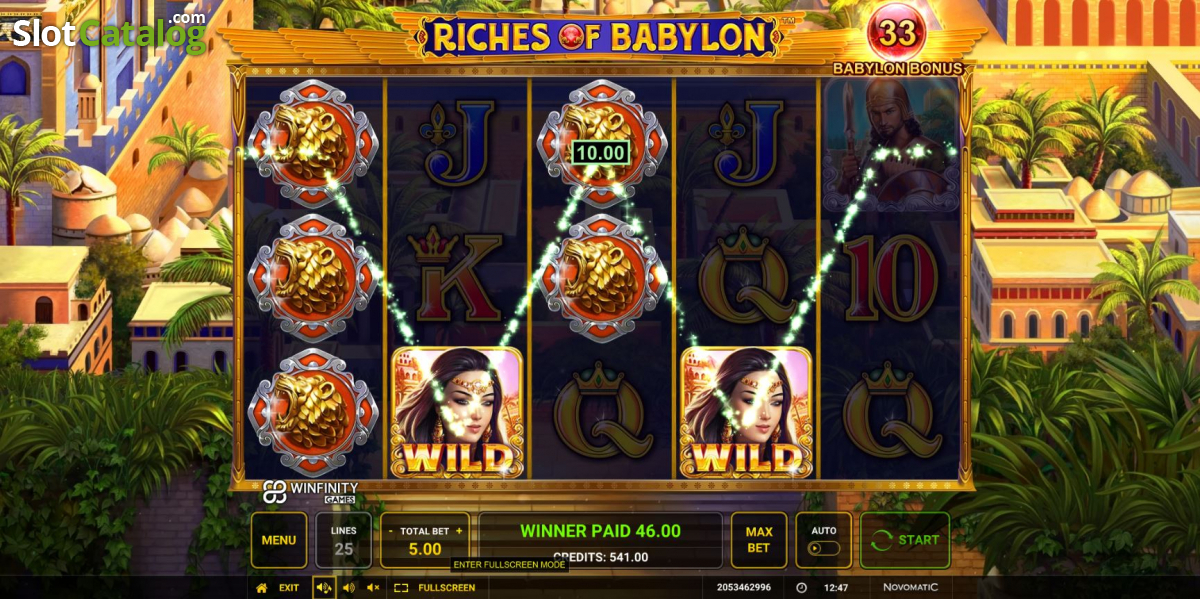Toggle the Auto spin switch
Image resolution: width=1200 pixels, height=599 pixels.
(824, 549)
